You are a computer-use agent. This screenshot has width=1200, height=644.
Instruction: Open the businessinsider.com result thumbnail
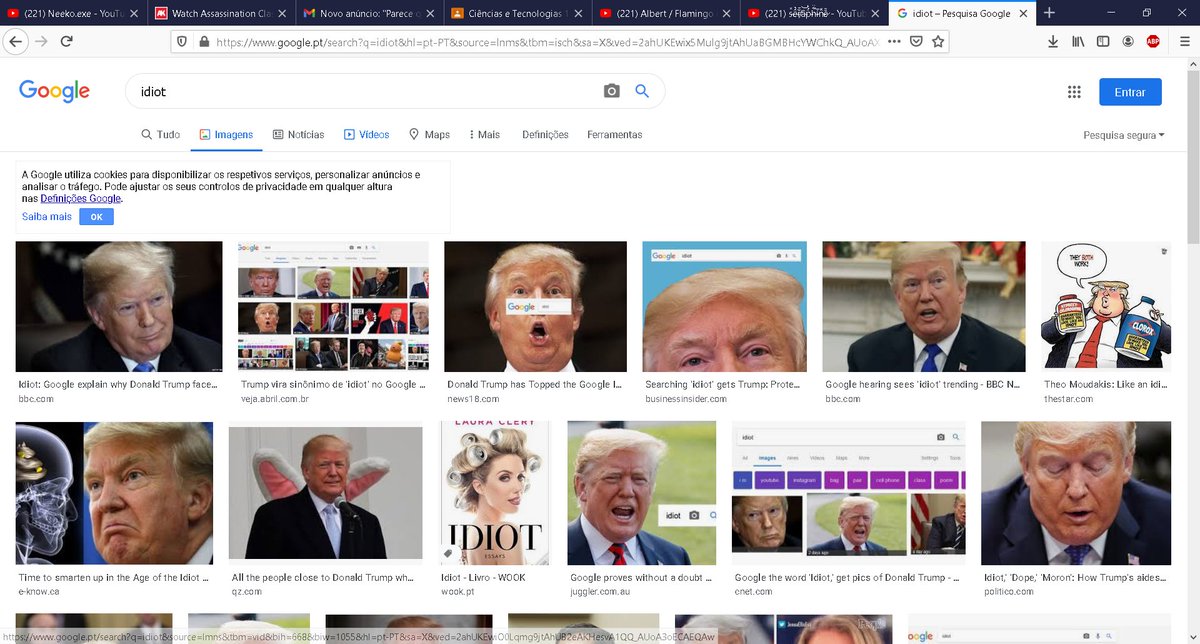(x=724, y=307)
